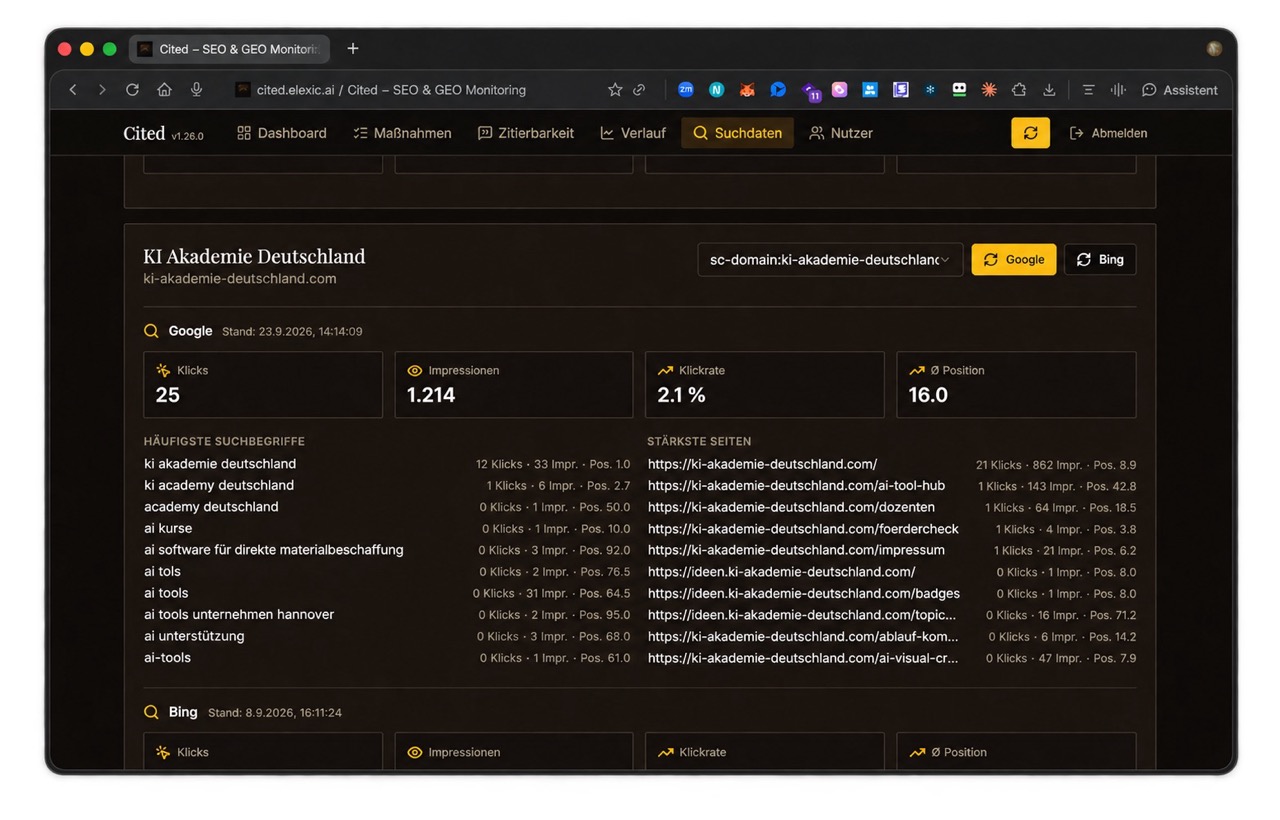Open the /dozenten page row

click(892, 507)
